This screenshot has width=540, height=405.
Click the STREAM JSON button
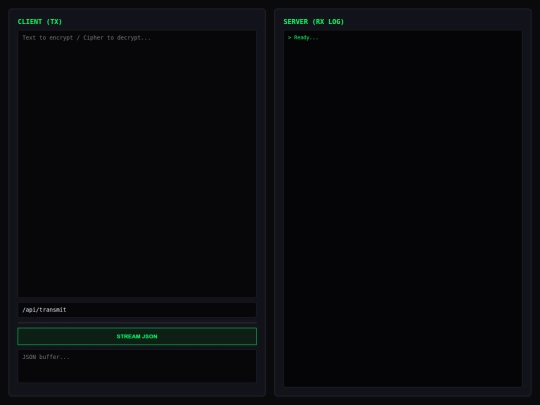coord(137,336)
